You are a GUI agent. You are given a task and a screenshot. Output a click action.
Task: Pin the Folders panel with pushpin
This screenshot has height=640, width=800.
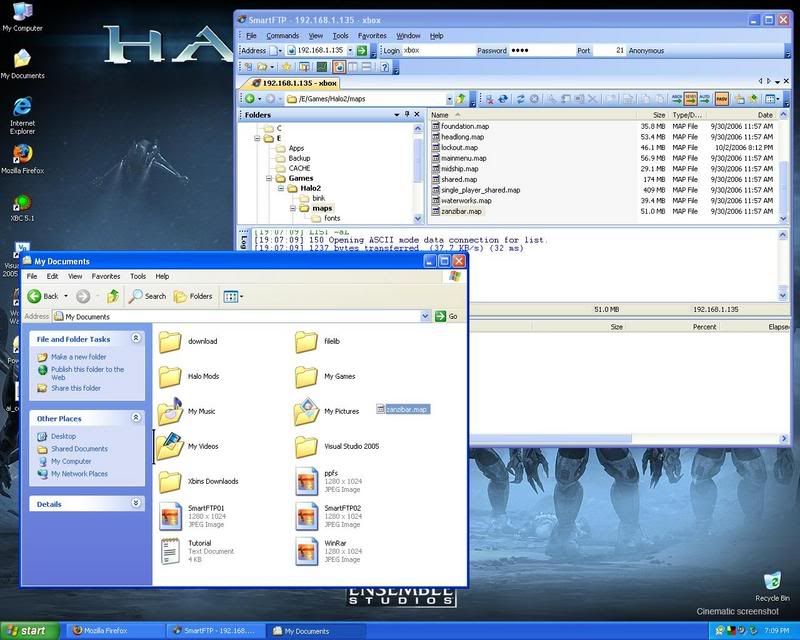pos(407,114)
